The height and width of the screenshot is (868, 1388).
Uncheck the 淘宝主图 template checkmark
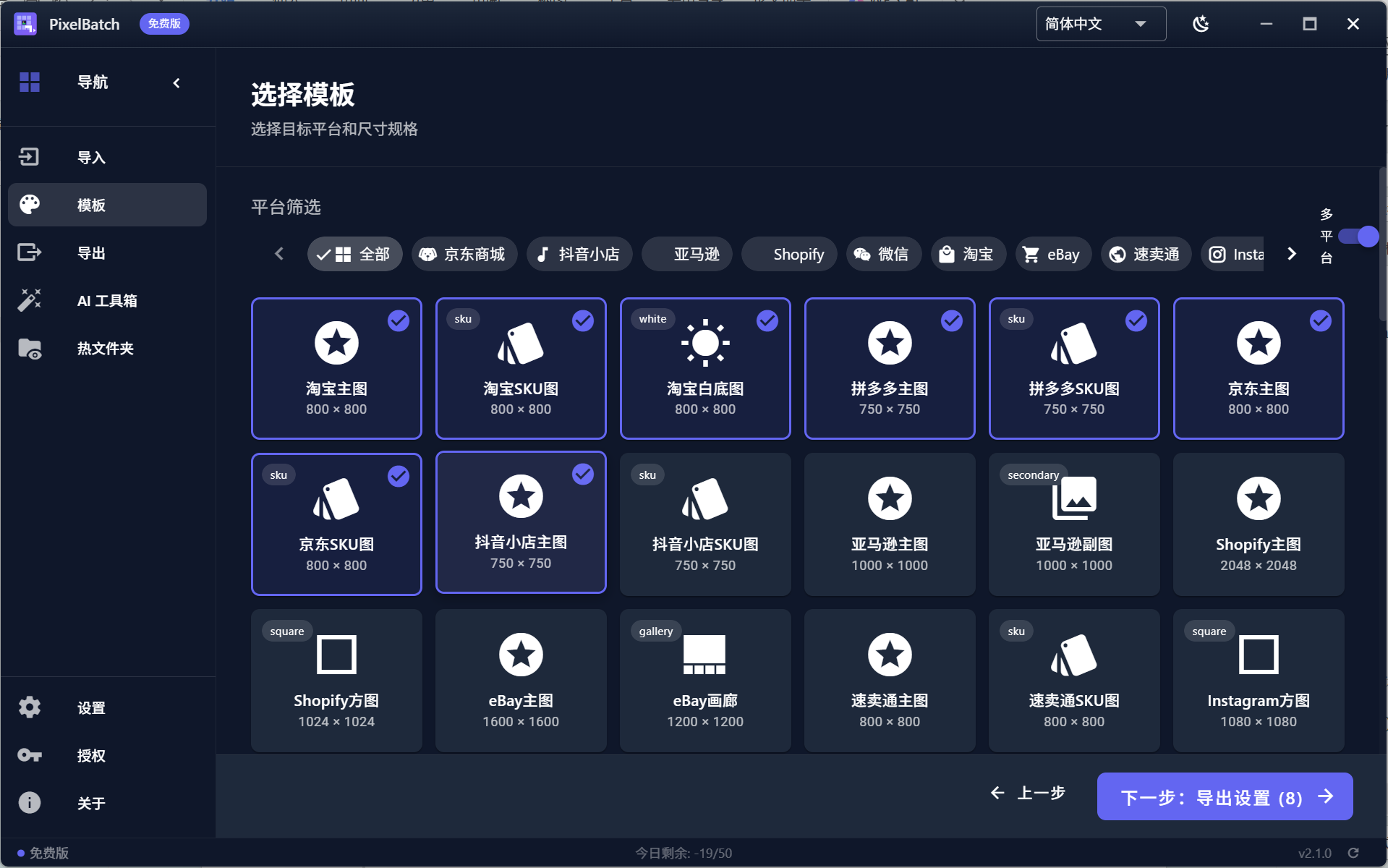[x=399, y=320]
